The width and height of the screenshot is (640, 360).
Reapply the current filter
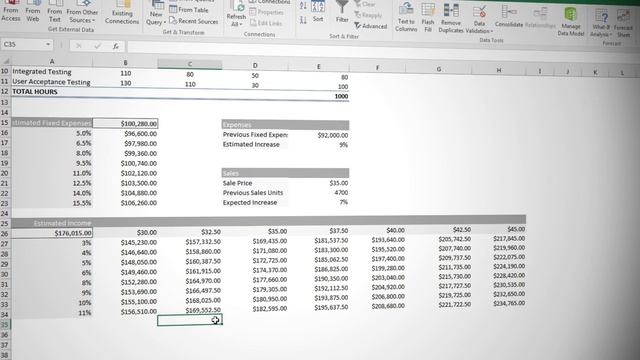point(369,15)
